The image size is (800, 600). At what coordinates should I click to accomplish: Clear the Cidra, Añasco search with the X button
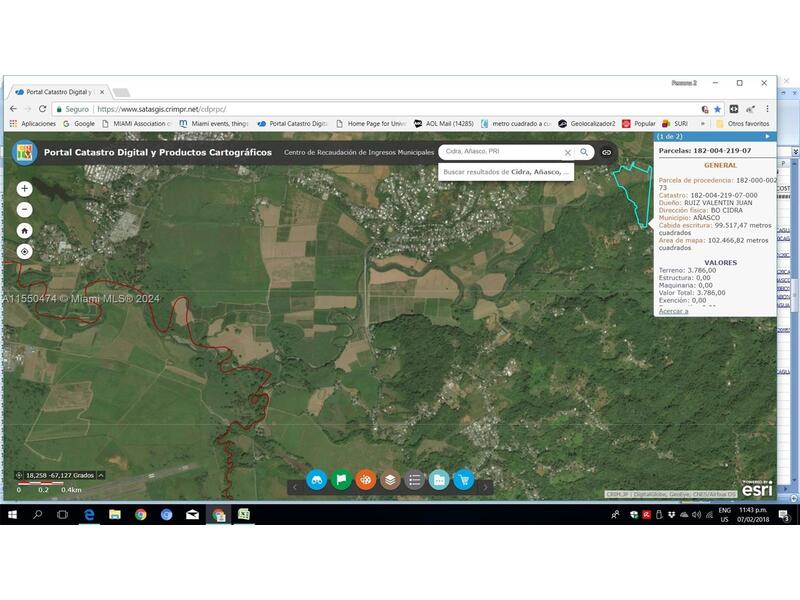(567, 152)
